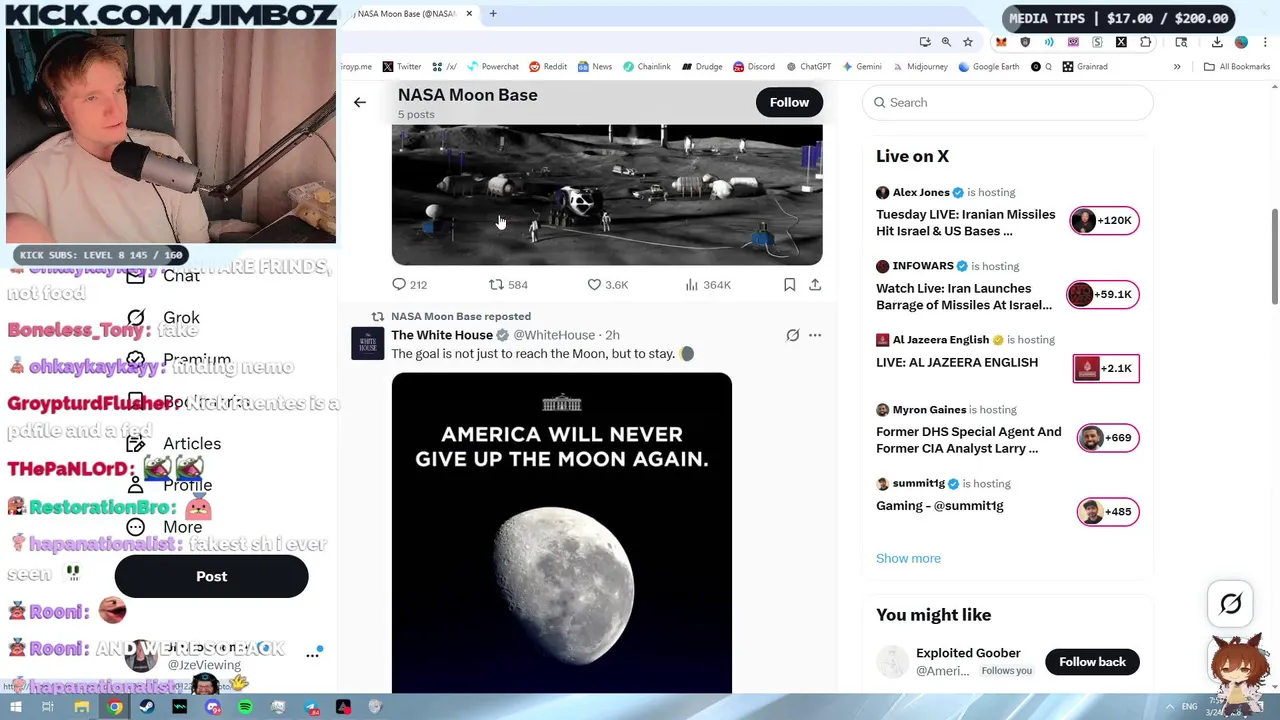Image resolution: width=1280 pixels, height=720 pixels.
Task: Open the 'America will never give up the Moon' image
Action: point(562,533)
